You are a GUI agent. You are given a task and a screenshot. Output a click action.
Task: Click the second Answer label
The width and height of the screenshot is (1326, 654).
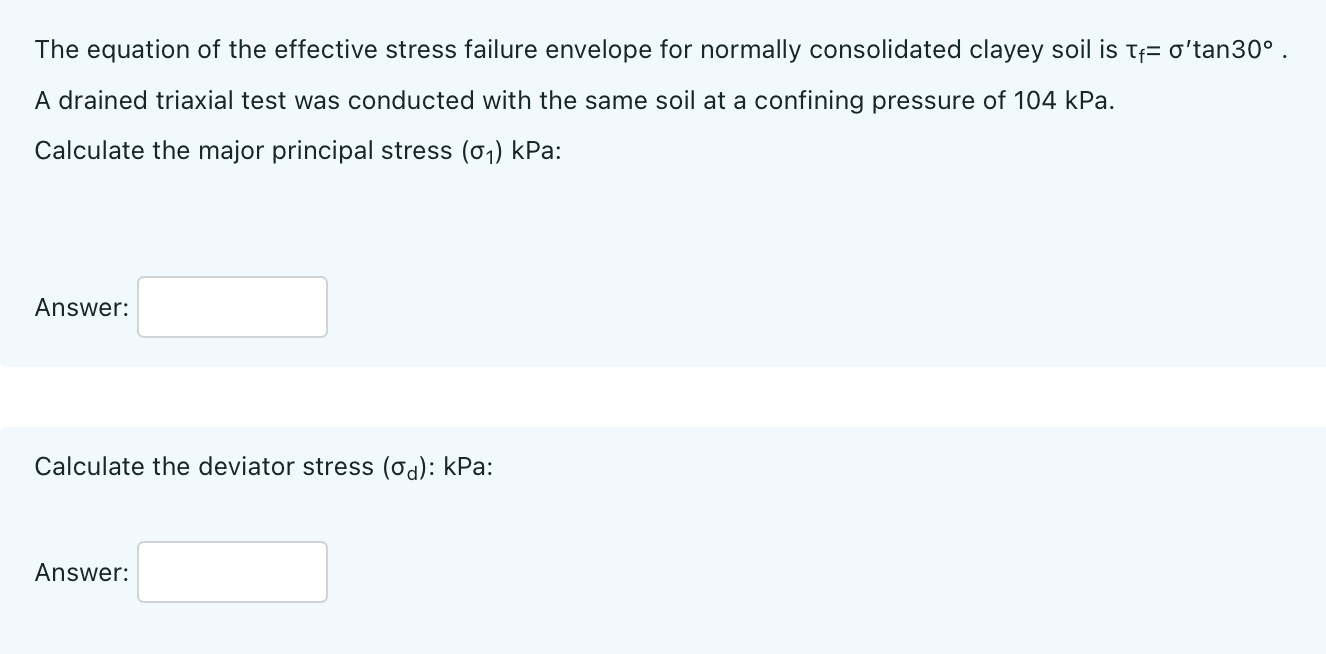click(80, 572)
